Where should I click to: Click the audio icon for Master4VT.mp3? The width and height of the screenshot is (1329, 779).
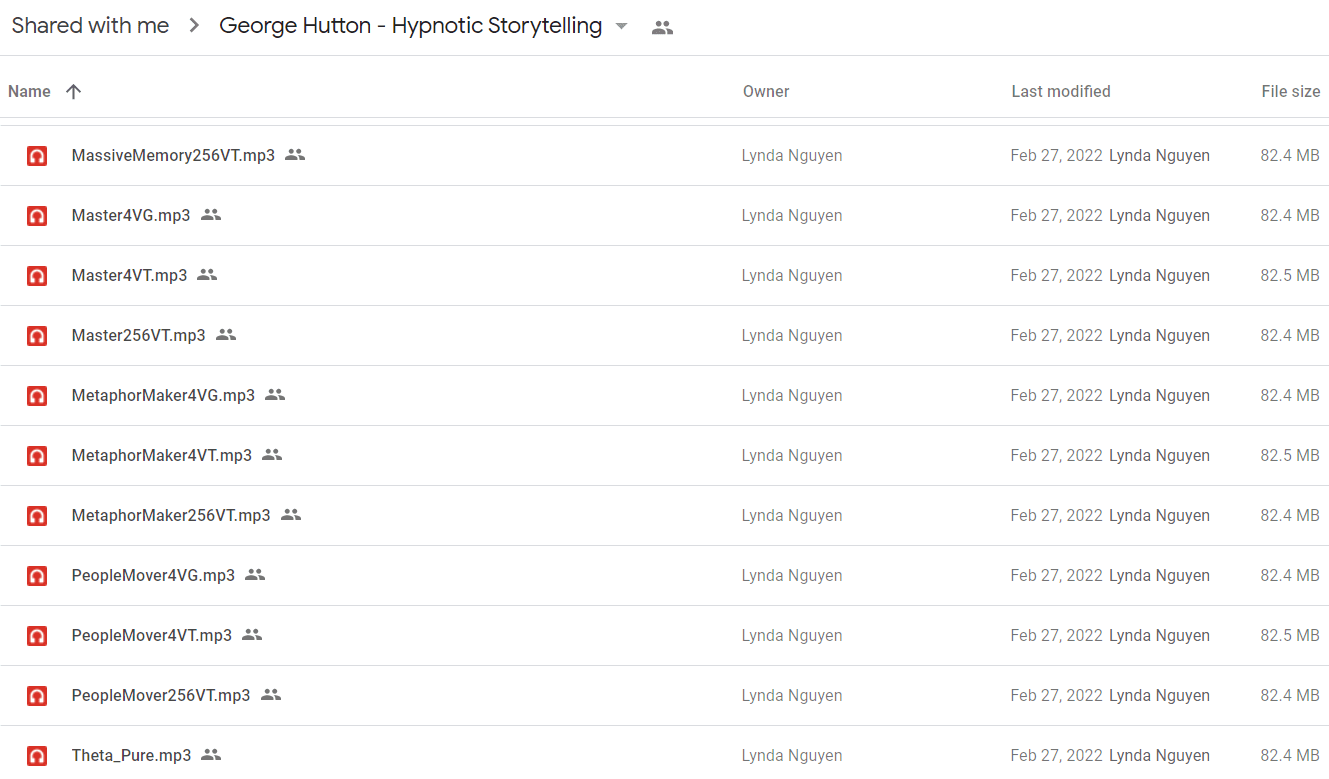pos(37,276)
